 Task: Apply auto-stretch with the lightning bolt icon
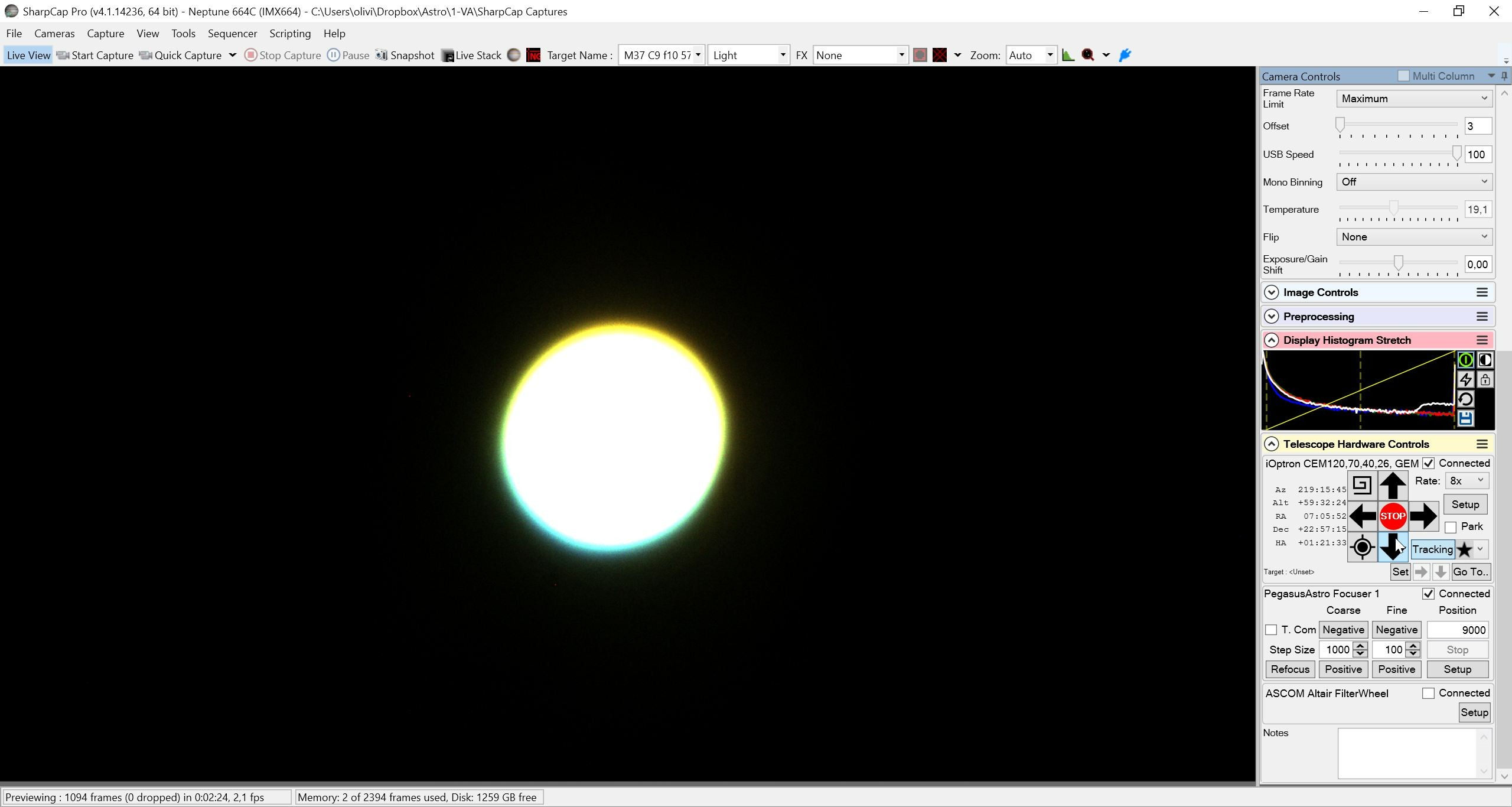[x=1465, y=379]
